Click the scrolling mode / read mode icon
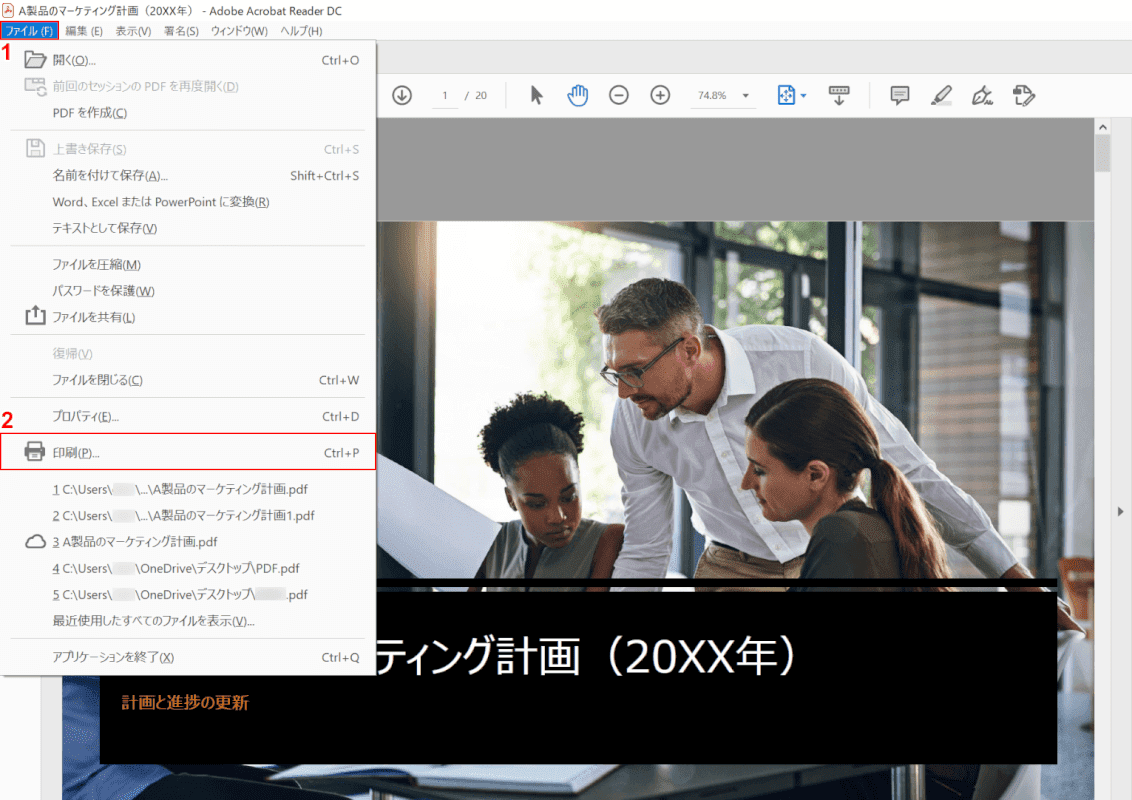The image size is (1132, 800). [x=839, y=95]
